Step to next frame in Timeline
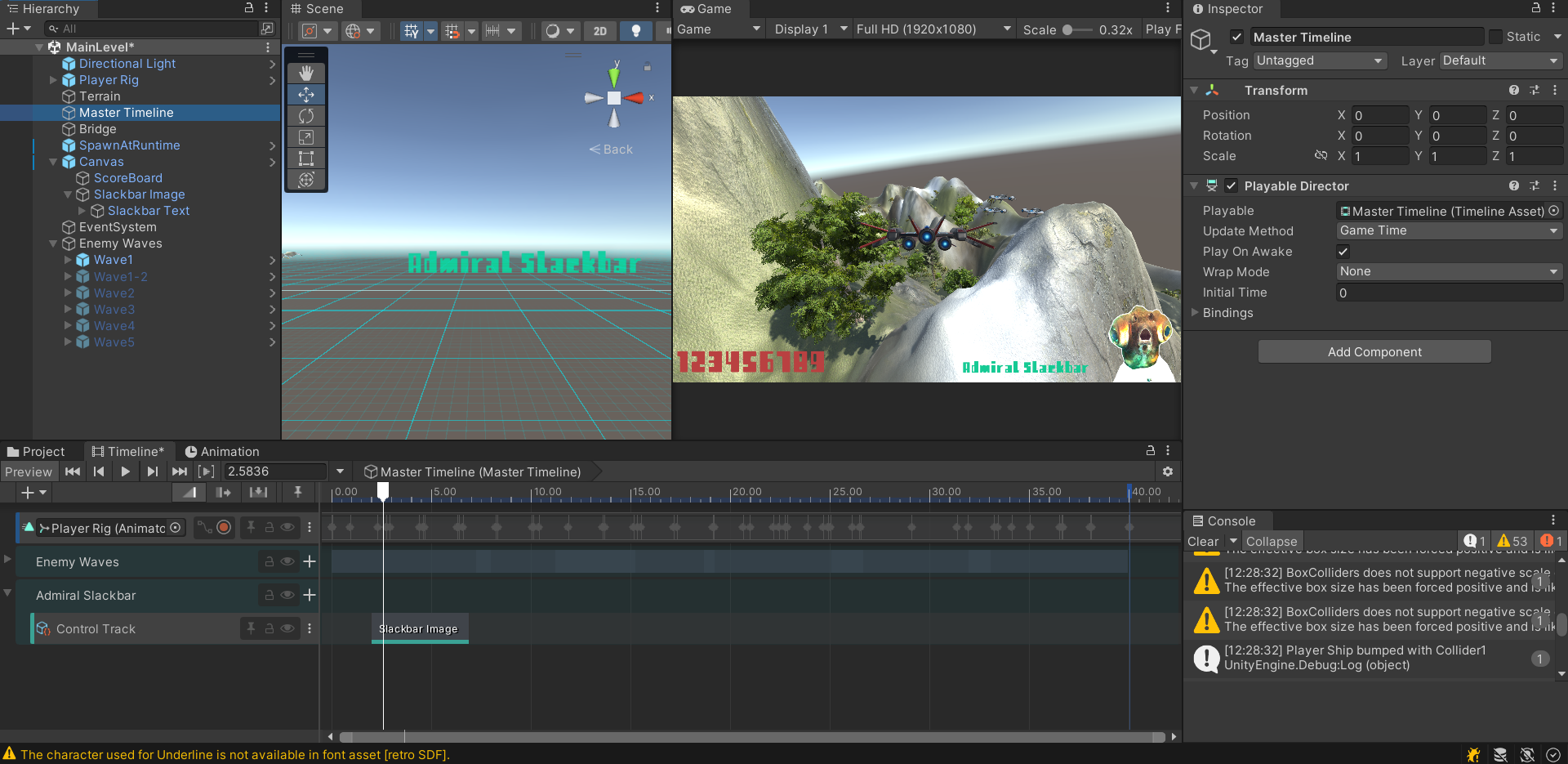This screenshot has height=764, width=1568. click(x=152, y=471)
